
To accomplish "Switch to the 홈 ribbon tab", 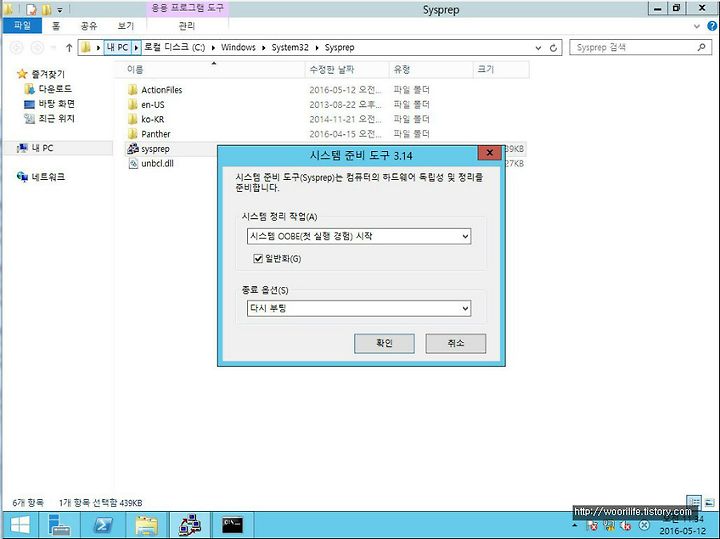I will (x=56, y=26).
